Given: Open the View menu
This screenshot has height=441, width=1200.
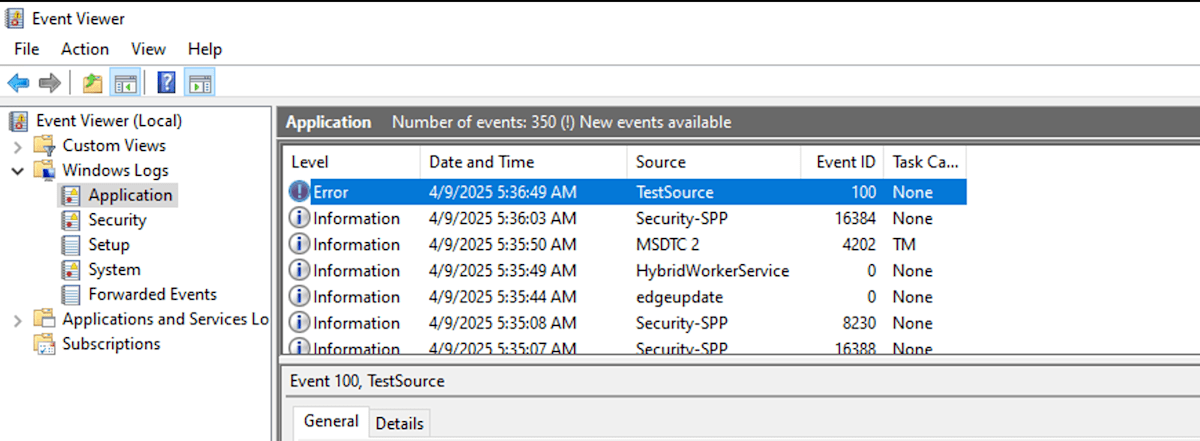Looking at the screenshot, I should click(x=148, y=49).
